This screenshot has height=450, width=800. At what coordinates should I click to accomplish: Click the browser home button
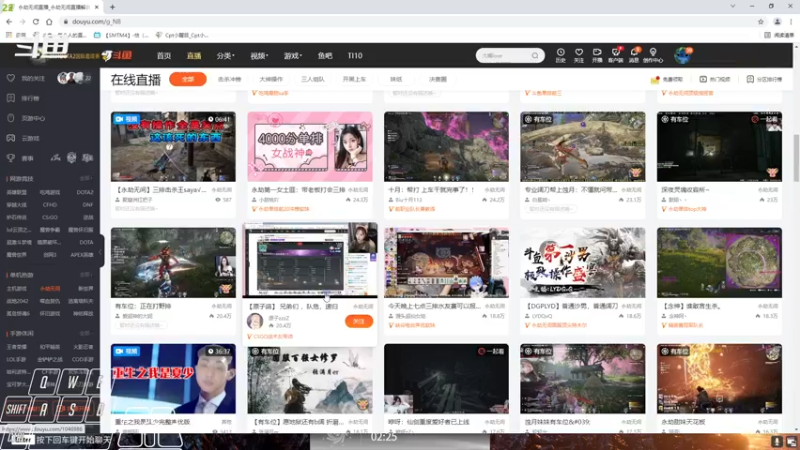[x=49, y=22]
